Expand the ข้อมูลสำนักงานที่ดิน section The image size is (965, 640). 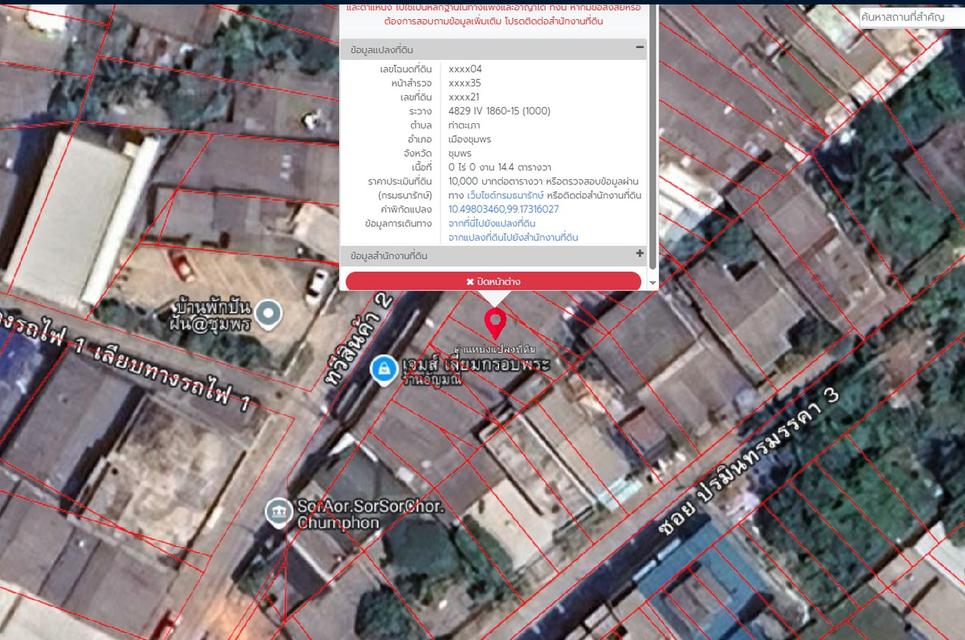click(639, 254)
